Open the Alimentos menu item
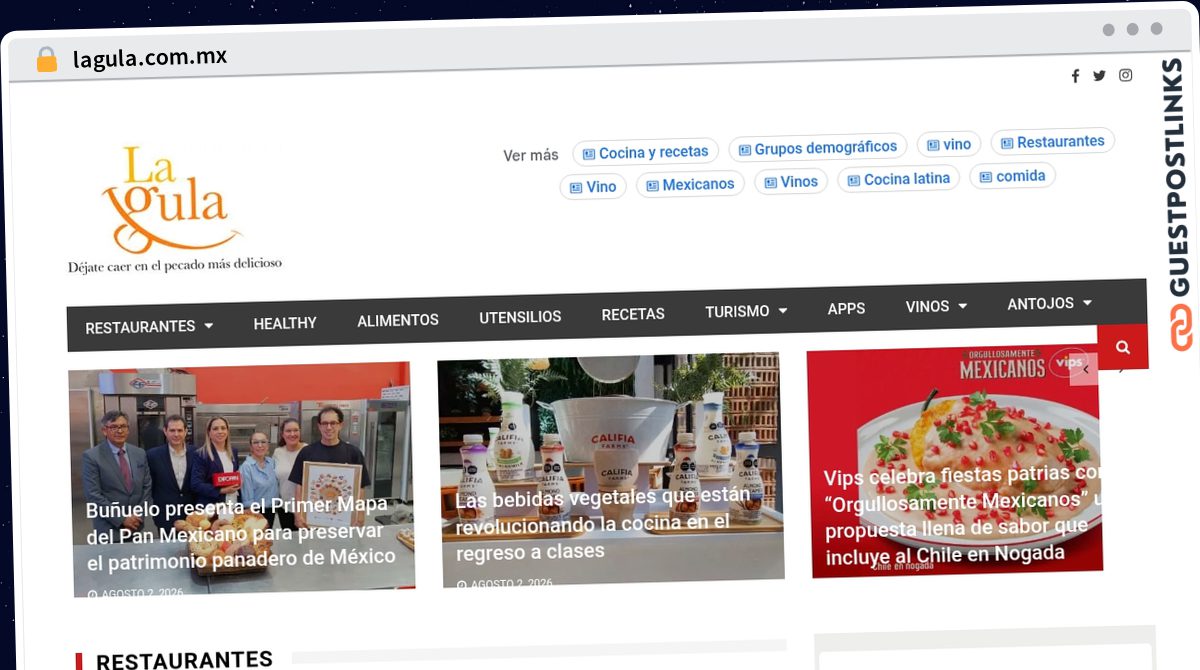Viewport: 1200px width, 670px height. point(398,320)
